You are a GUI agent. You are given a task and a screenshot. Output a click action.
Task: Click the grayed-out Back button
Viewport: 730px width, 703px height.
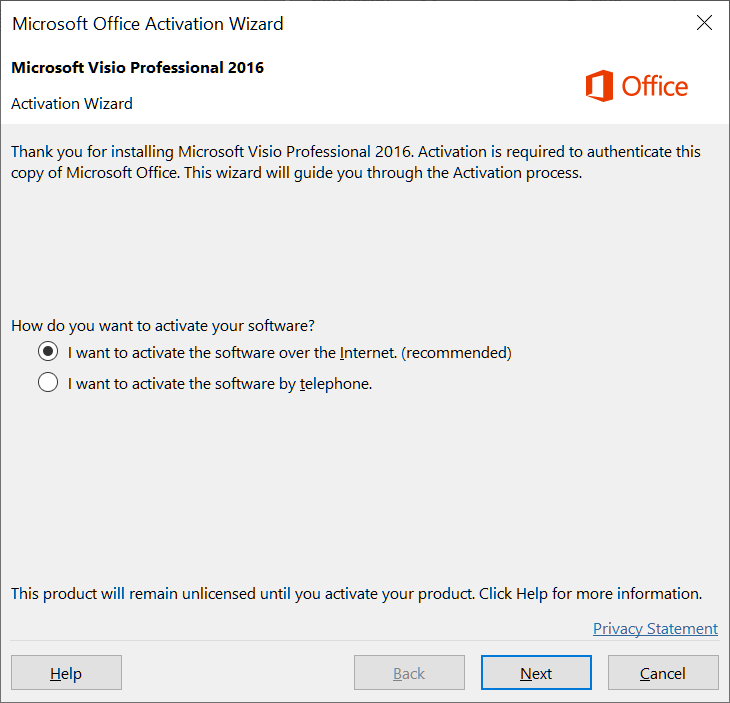tap(409, 673)
